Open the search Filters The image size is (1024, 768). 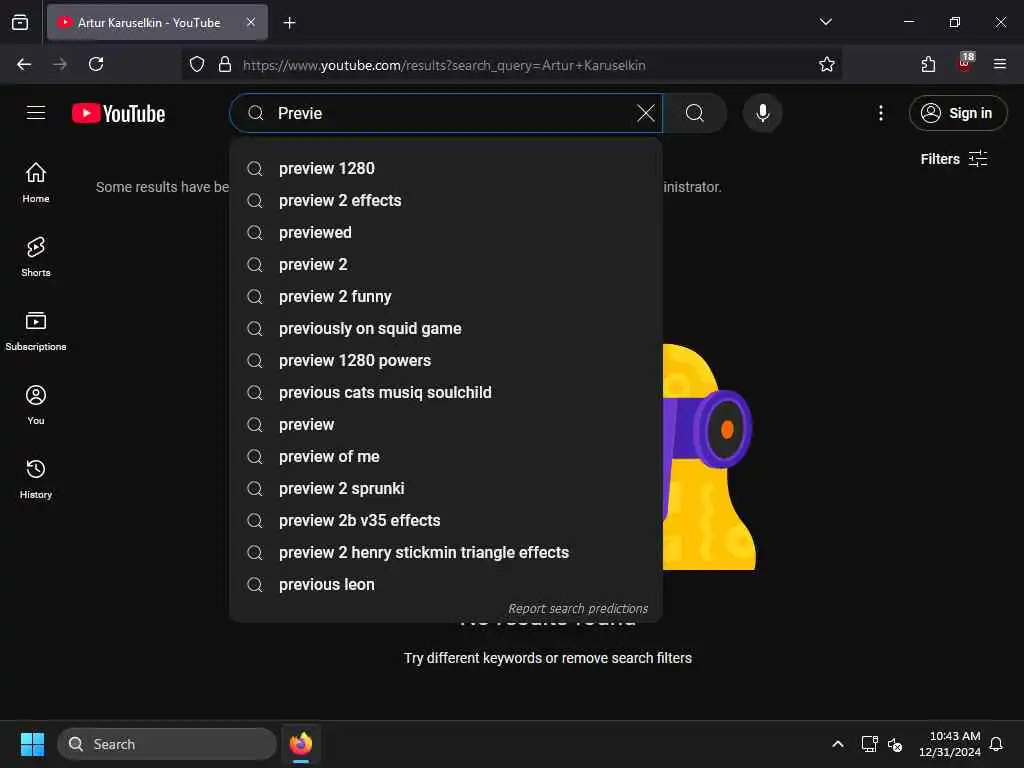(x=953, y=159)
